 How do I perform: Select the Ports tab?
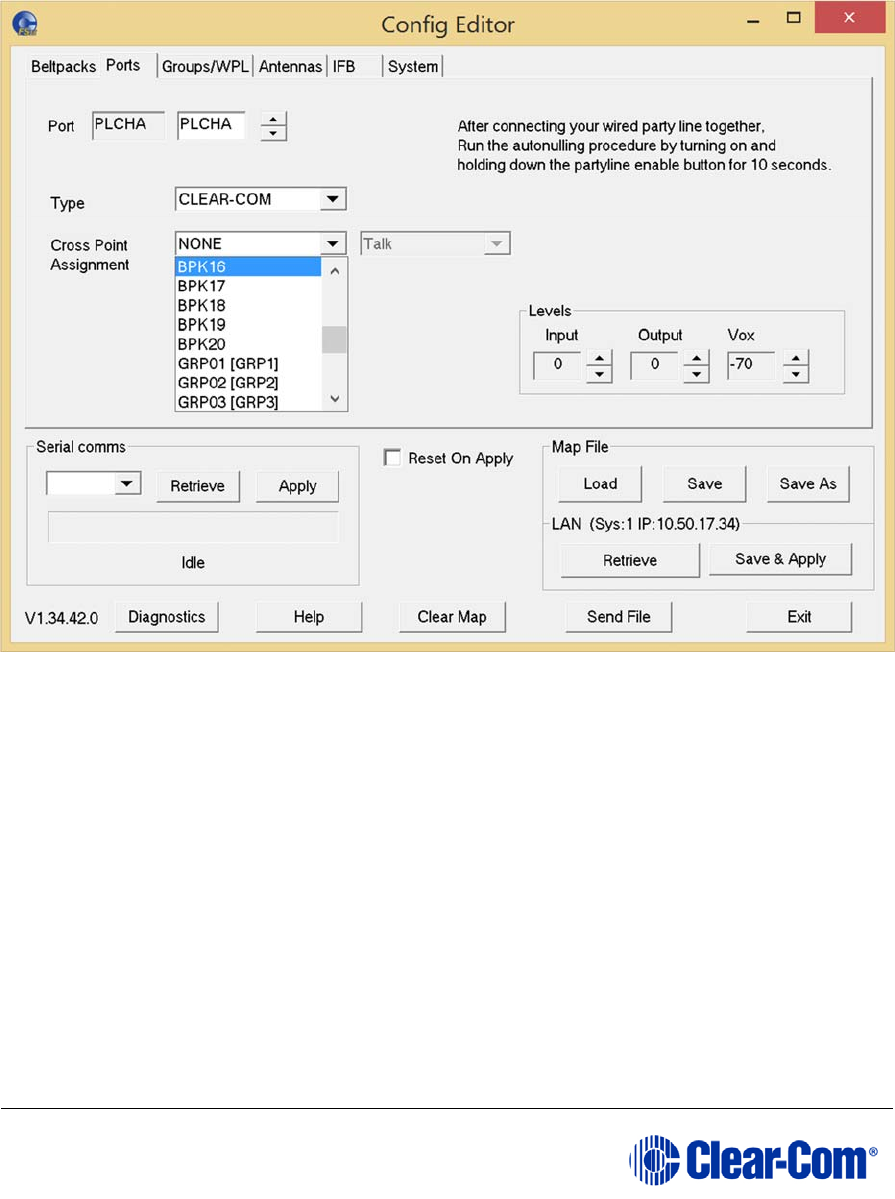(x=123, y=65)
